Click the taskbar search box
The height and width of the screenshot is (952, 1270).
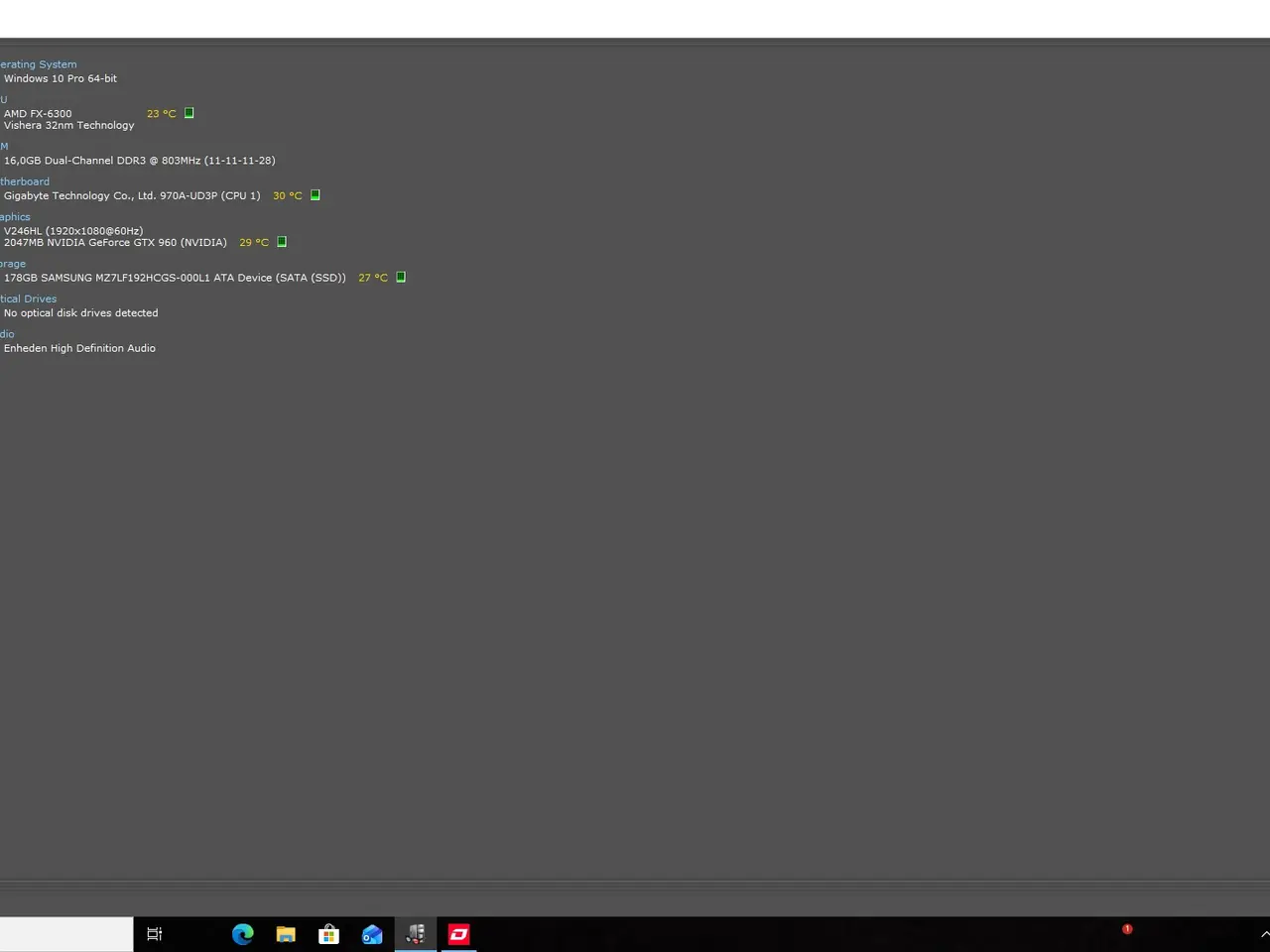point(66,934)
